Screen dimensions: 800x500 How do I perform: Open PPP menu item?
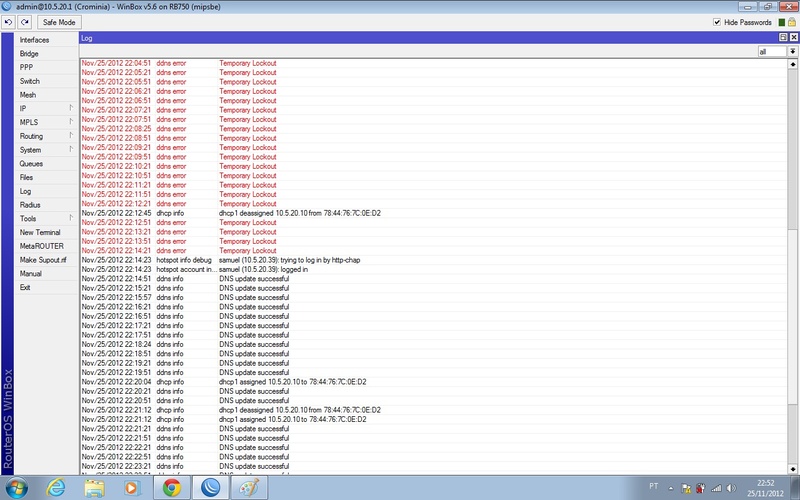click(x=46, y=67)
